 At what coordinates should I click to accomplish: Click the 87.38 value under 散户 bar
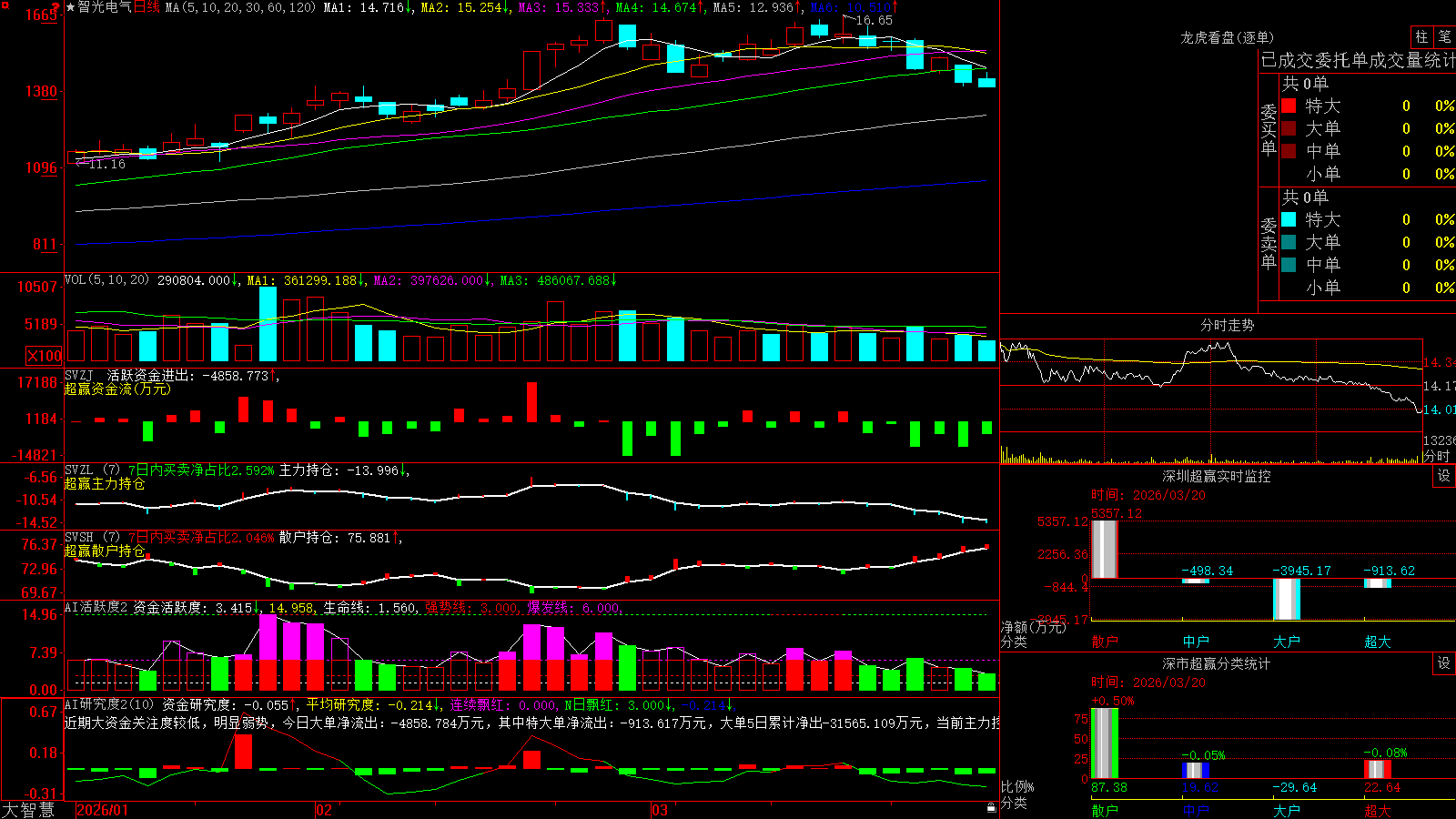(1108, 787)
